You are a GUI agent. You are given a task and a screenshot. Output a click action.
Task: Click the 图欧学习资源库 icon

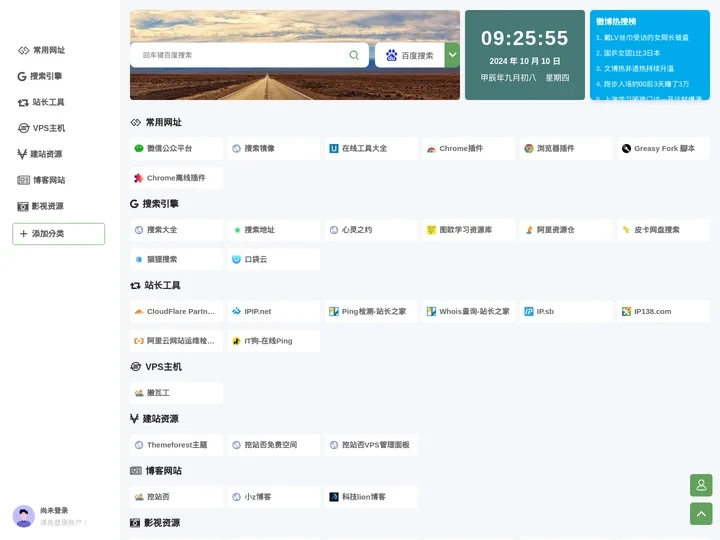click(x=431, y=230)
